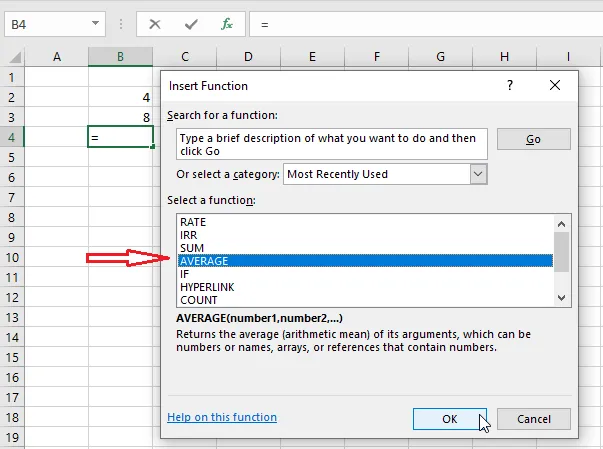Screen dimensions: 603x449
Task: Select row 2 header
Action: (12, 97)
